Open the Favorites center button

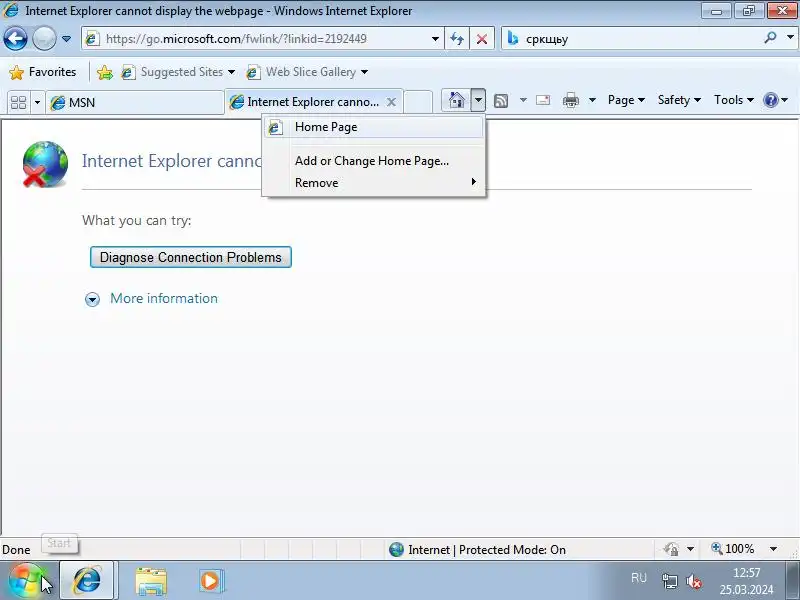[x=43, y=72]
